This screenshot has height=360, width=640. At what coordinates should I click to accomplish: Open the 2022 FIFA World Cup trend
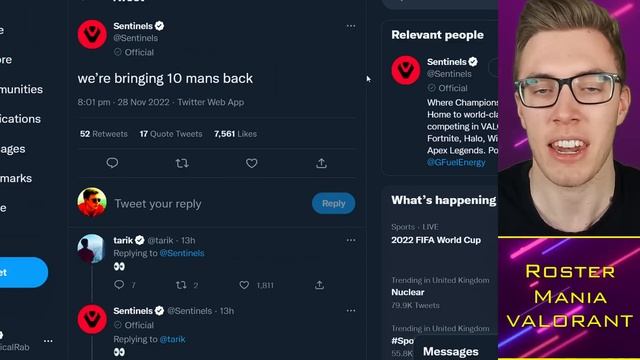pyautogui.click(x=436, y=240)
